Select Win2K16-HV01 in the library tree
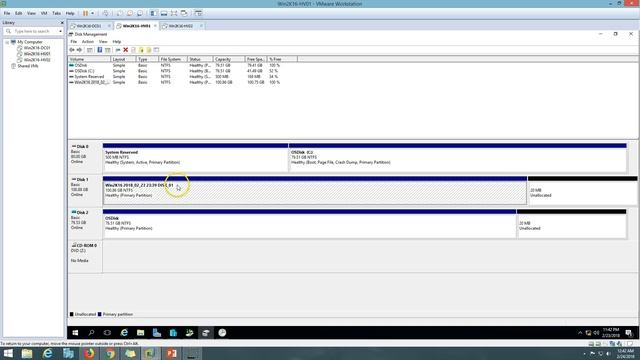Screen dimensions: 640x360 click(x=33, y=54)
